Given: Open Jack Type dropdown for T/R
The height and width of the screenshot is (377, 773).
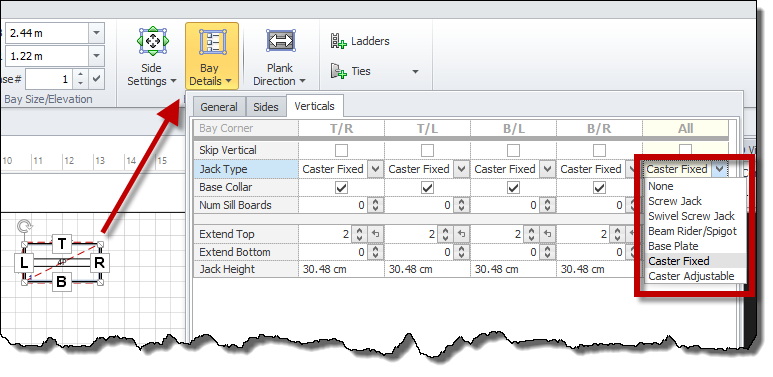Looking at the screenshot, I should (x=375, y=169).
